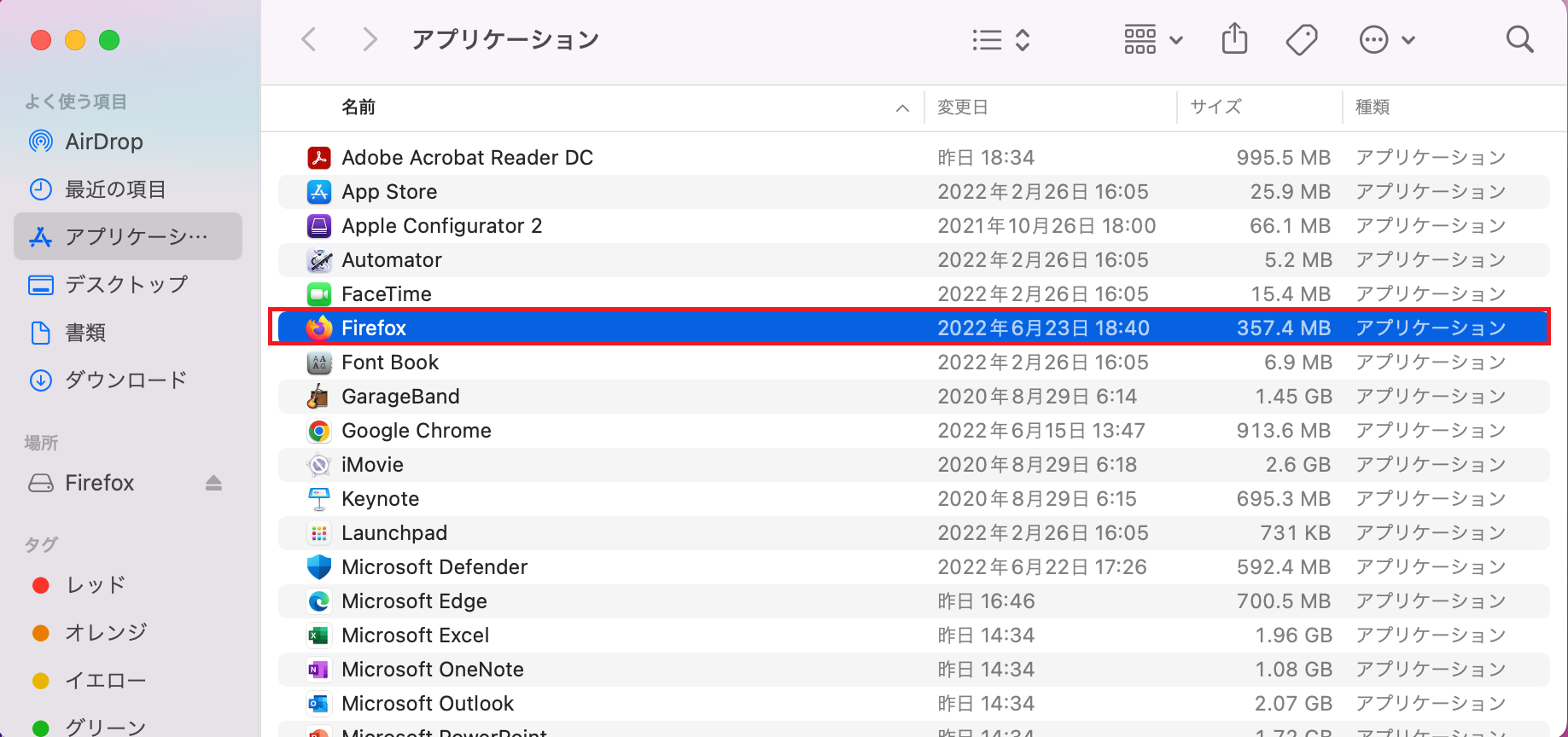1568x737 pixels.
Task: Sort by 名前 column header
Action: (x=358, y=107)
